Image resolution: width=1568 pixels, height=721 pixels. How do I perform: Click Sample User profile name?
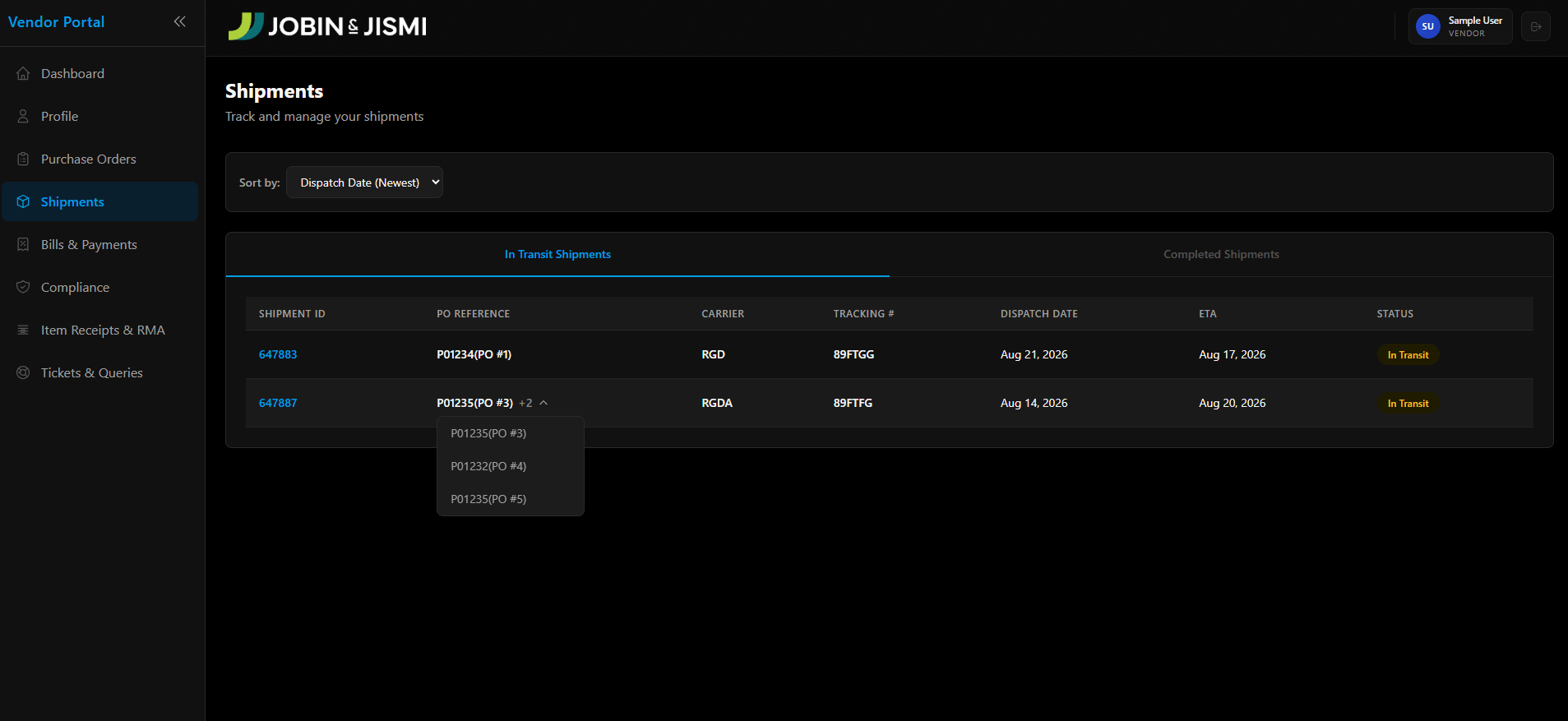[1475, 21]
